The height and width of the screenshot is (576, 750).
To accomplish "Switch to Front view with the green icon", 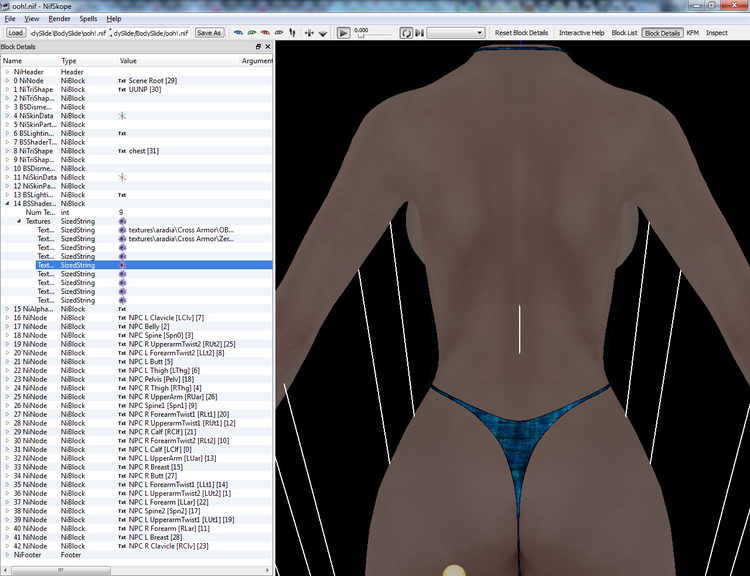I will click(252, 33).
